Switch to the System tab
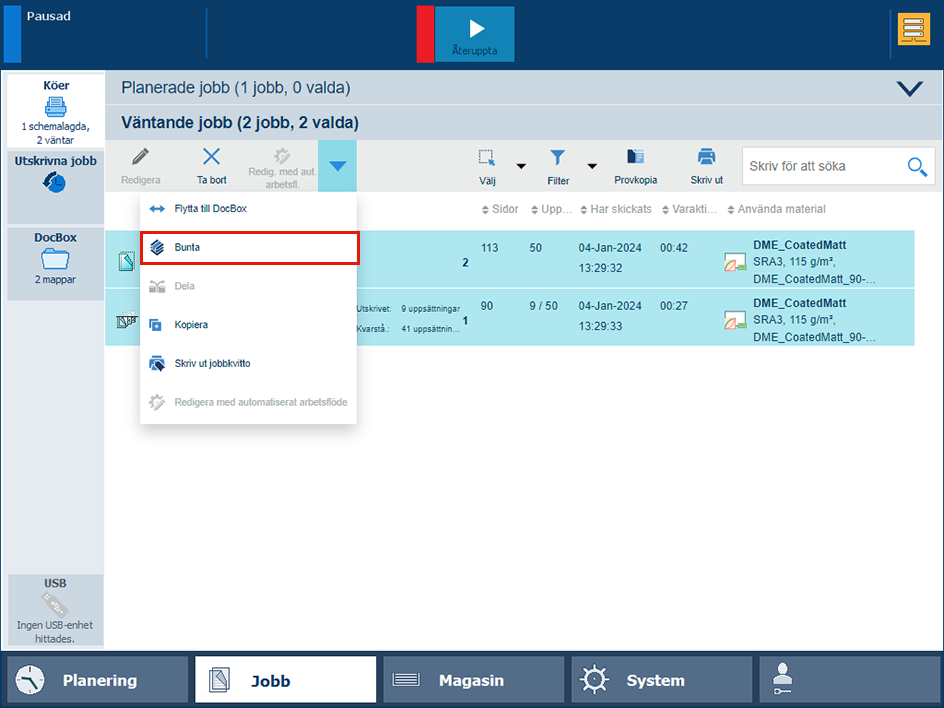The width and height of the screenshot is (944, 708). (662, 680)
